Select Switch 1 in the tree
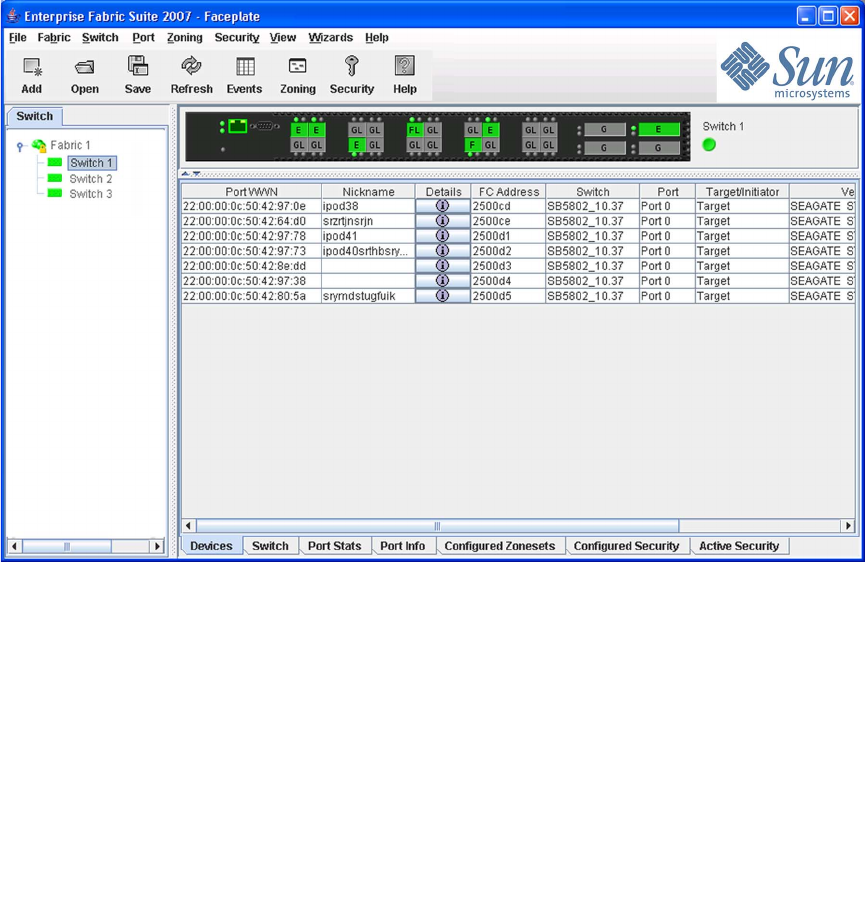The image size is (865, 902). click(x=91, y=163)
